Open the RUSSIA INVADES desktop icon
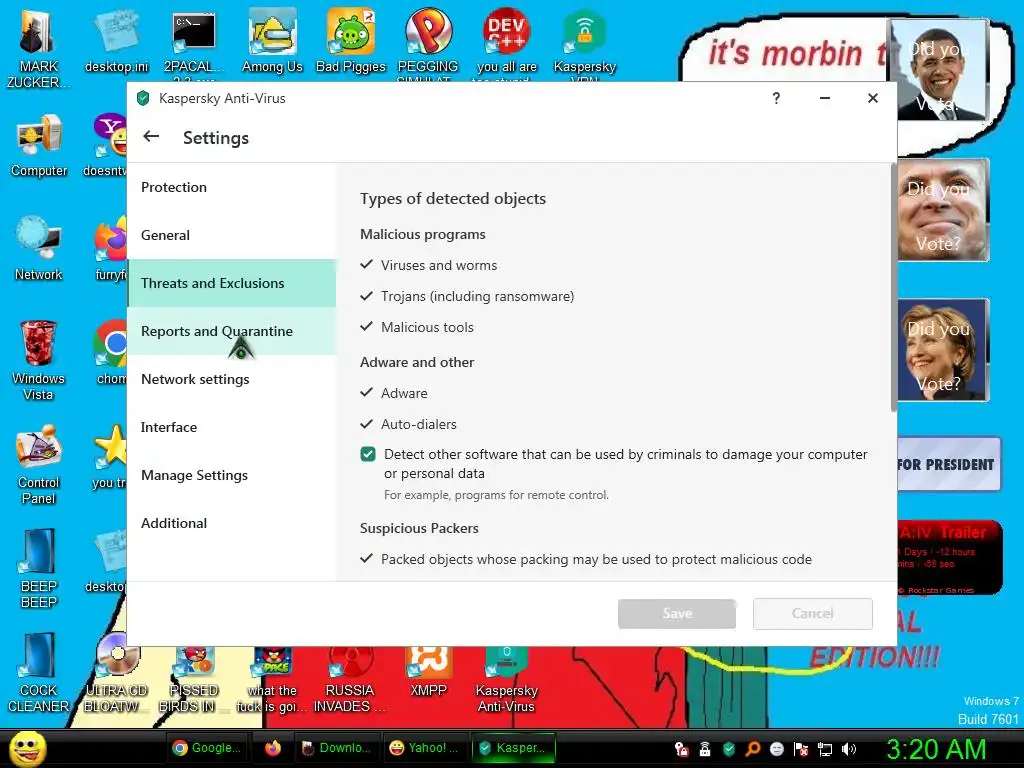This screenshot has width=1024, height=768. click(350, 678)
